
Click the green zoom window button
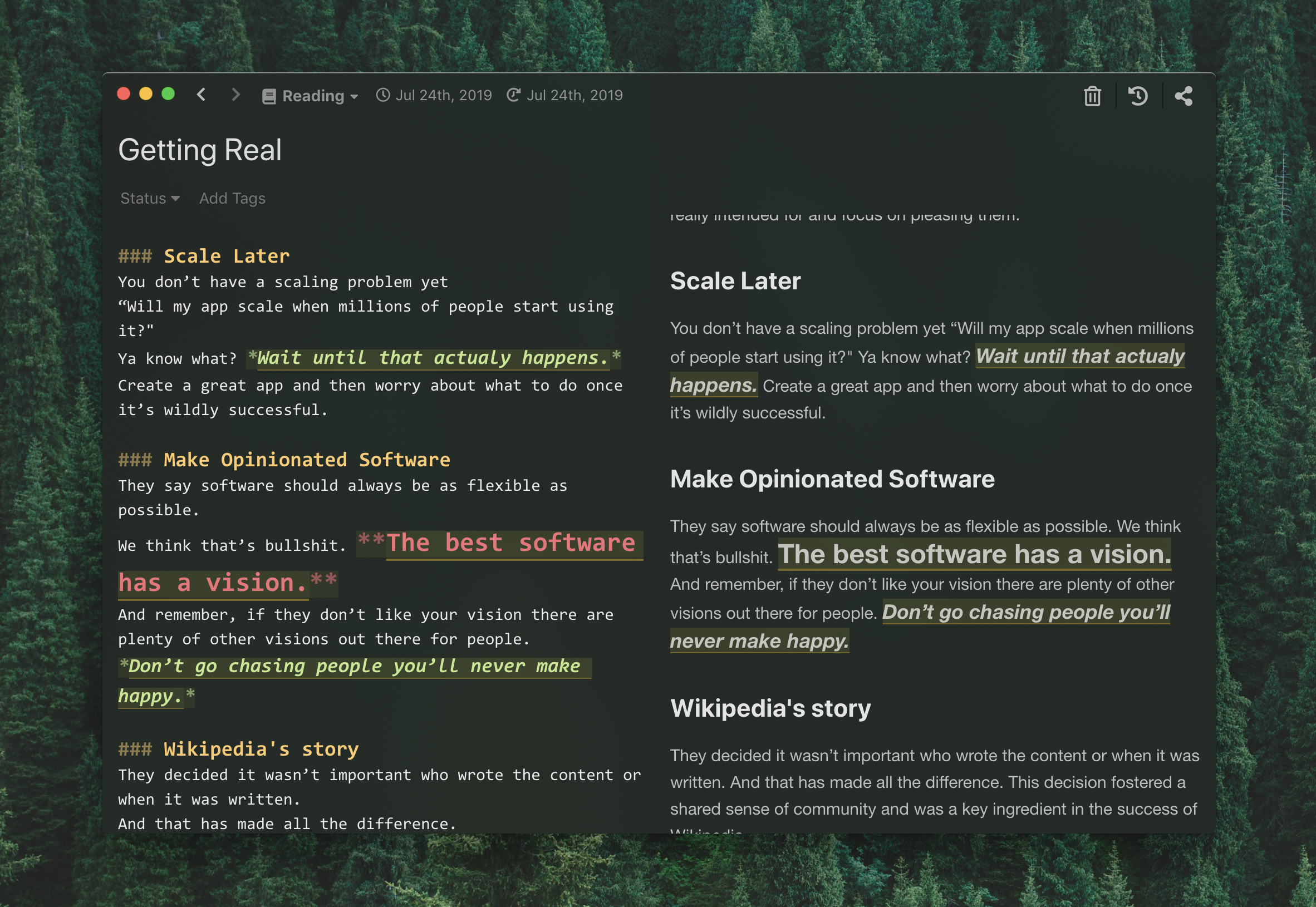(x=168, y=94)
